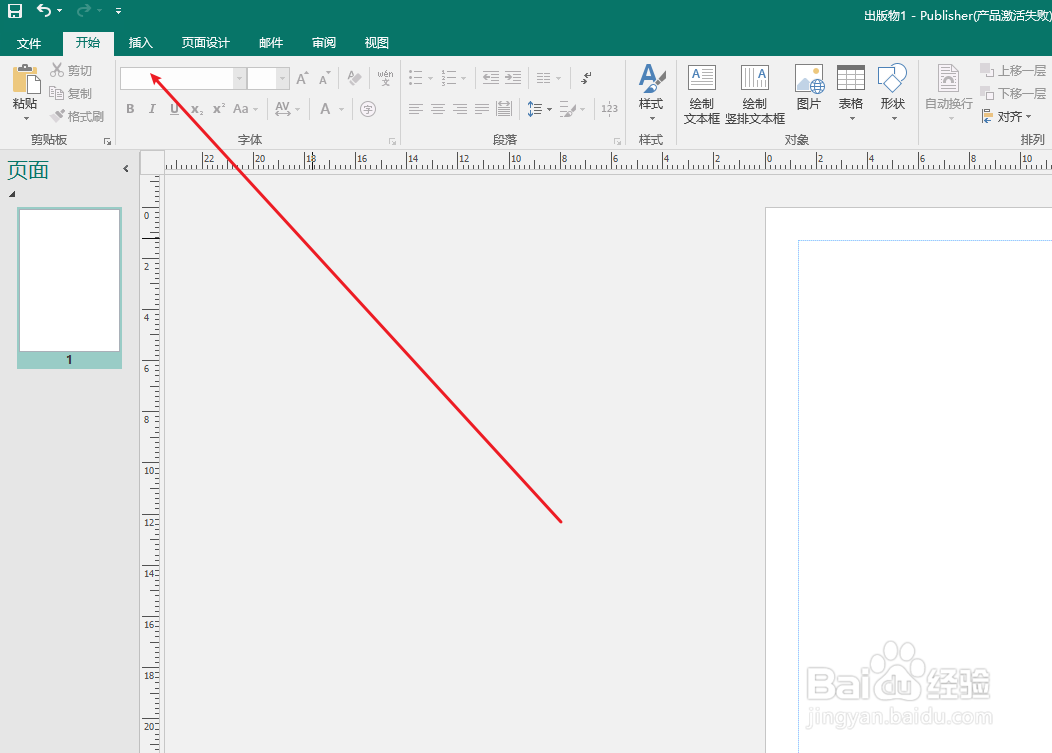Screen dimensions: 1052x753
Task: Switch to the 邮件 tab
Action: pyautogui.click(x=270, y=43)
